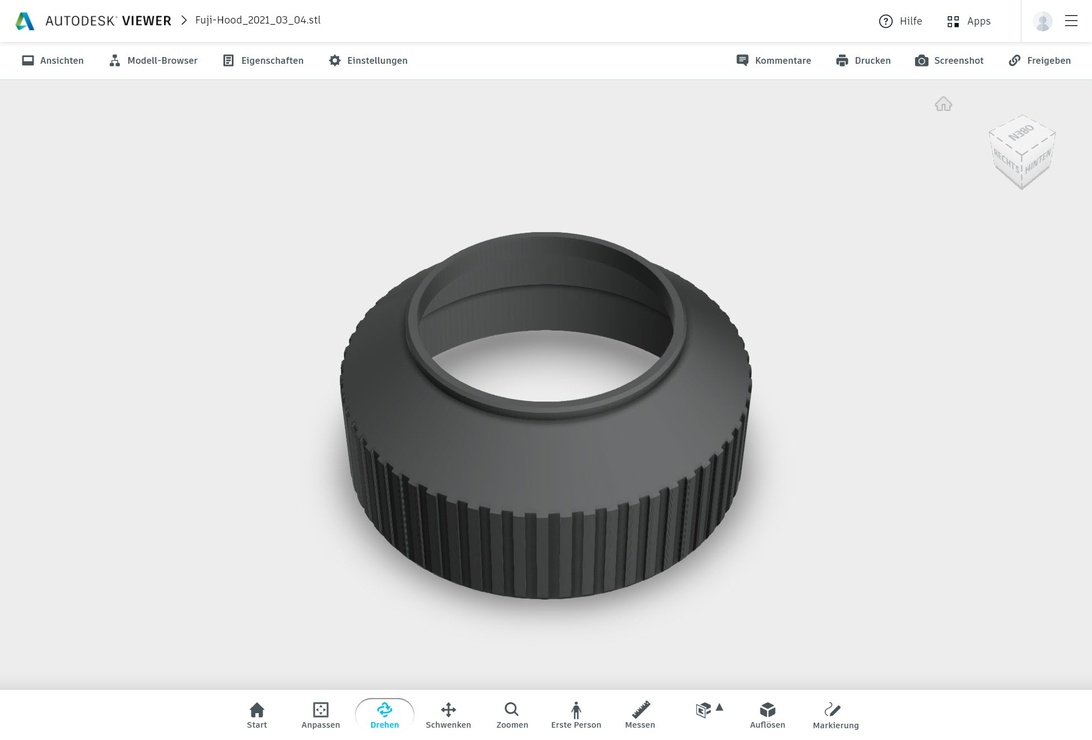Expand the section analysis tool arrow

pyautogui.click(x=719, y=708)
